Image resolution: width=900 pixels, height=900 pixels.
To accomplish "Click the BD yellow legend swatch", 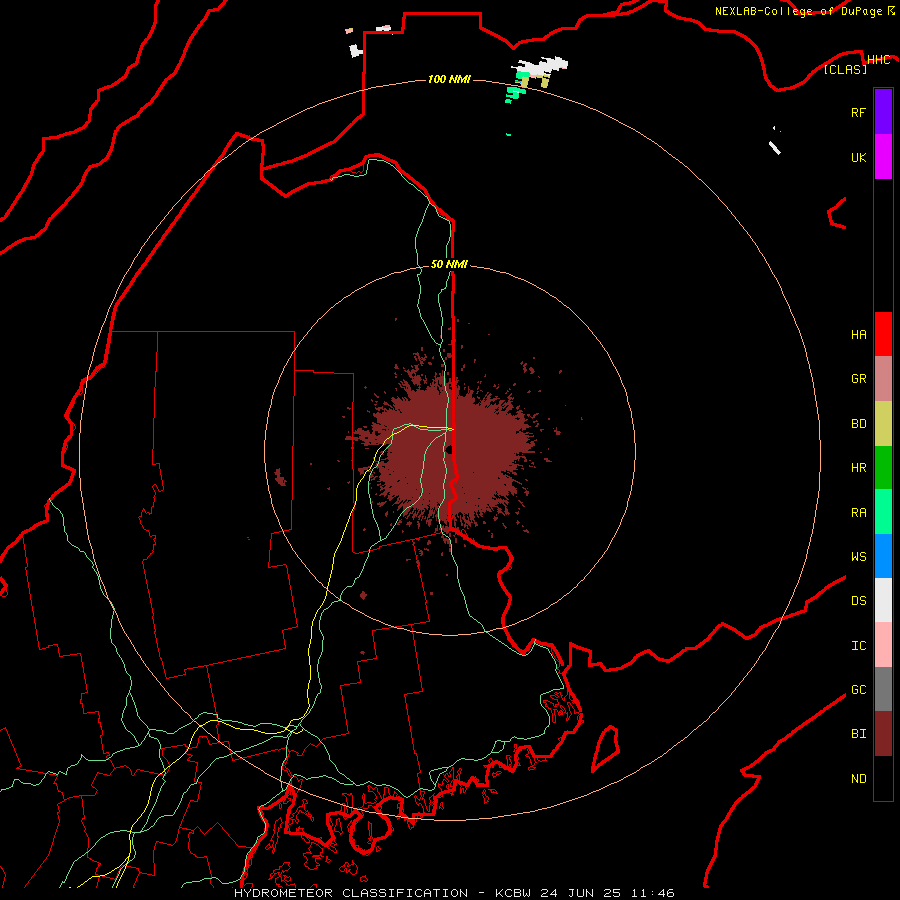I will click(x=883, y=424).
